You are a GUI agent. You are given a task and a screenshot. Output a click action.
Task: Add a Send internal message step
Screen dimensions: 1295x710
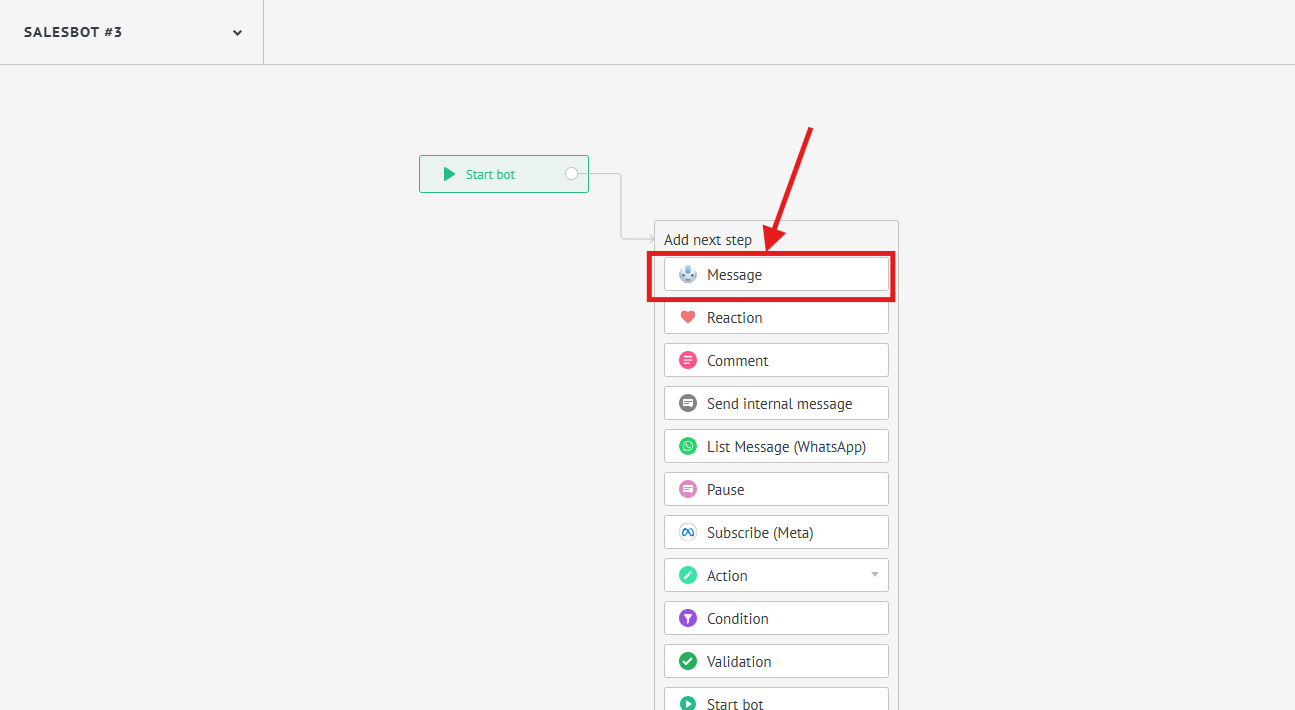(x=779, y=403)
